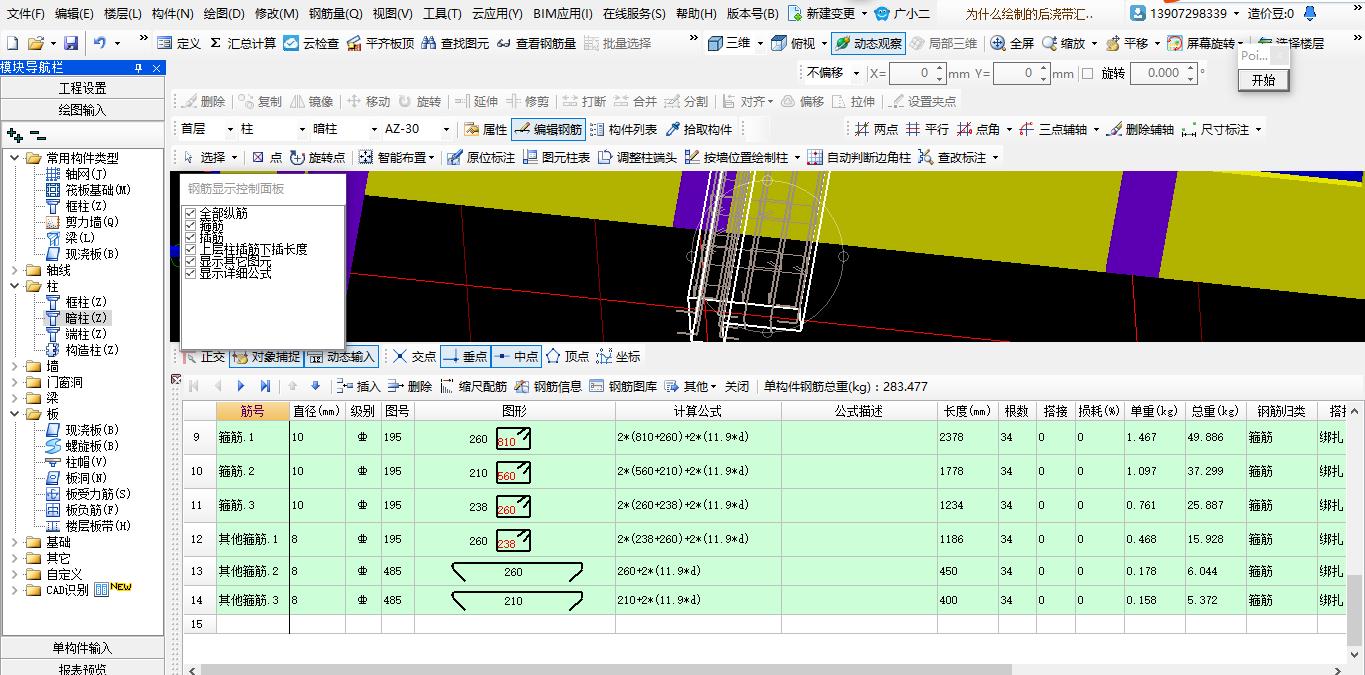Click 平齐板顶 tool
1365x675 pixels.
click(x=380, y=44)
